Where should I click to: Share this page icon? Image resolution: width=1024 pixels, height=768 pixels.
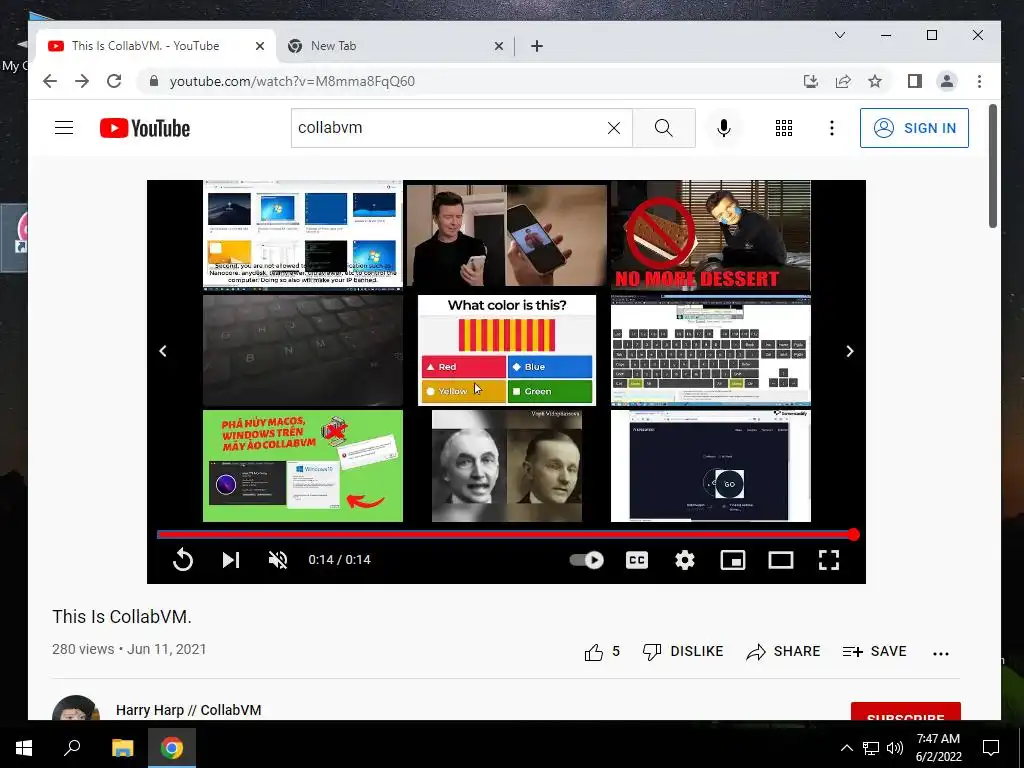tap(842, 81)
